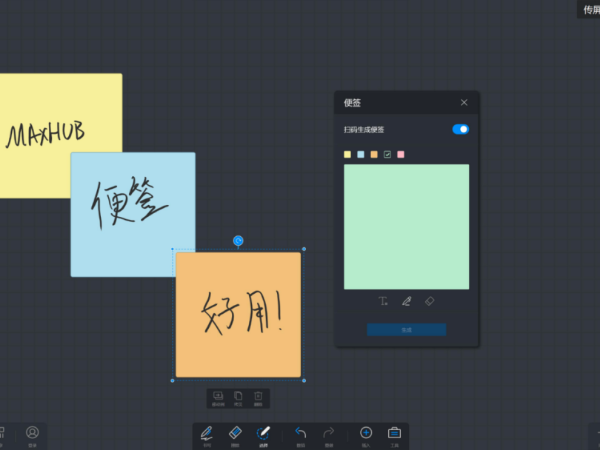
Task: Toggle scan-to-generate sticky note switch
Action: pyautogui.click(x=460, y=129)
